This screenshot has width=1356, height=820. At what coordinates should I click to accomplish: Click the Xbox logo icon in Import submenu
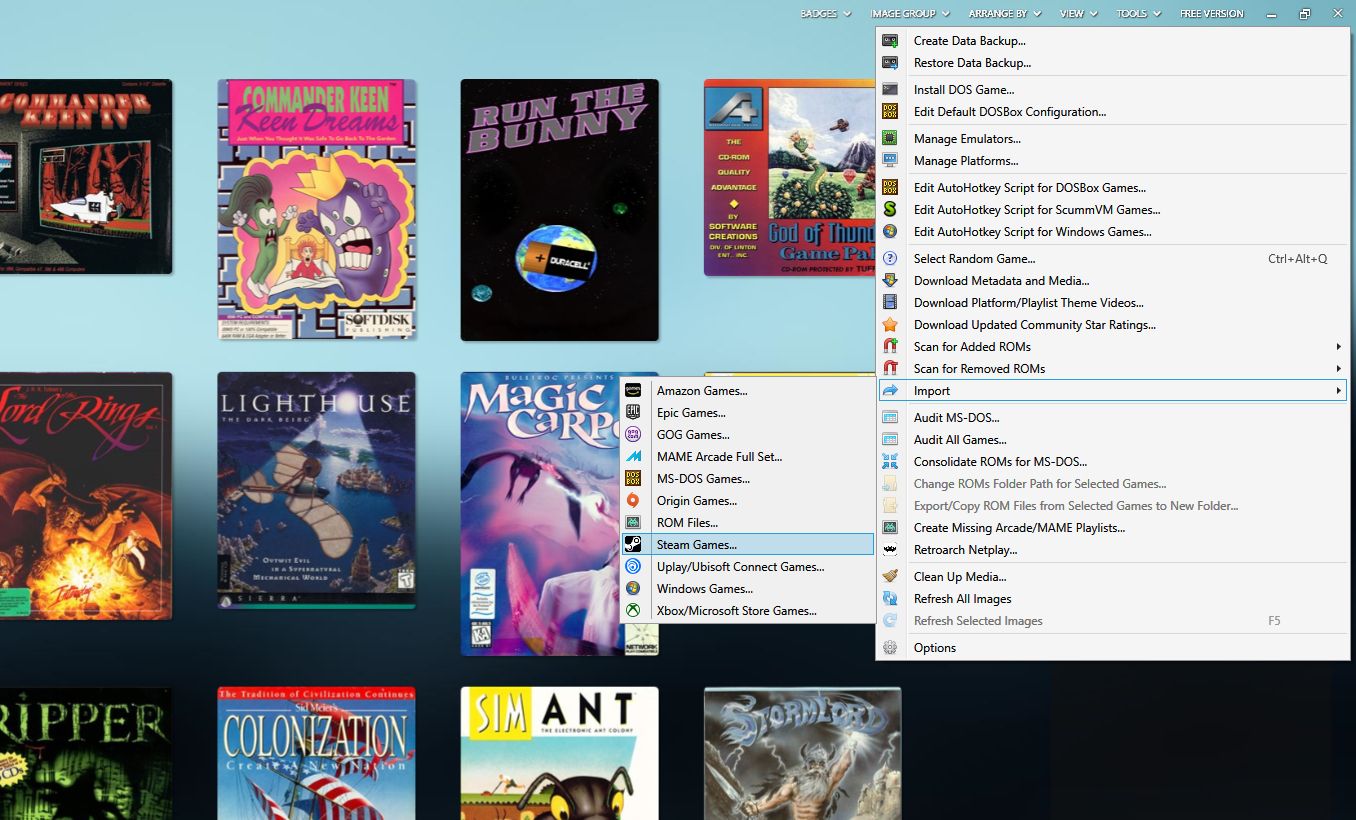coord(633,611)
